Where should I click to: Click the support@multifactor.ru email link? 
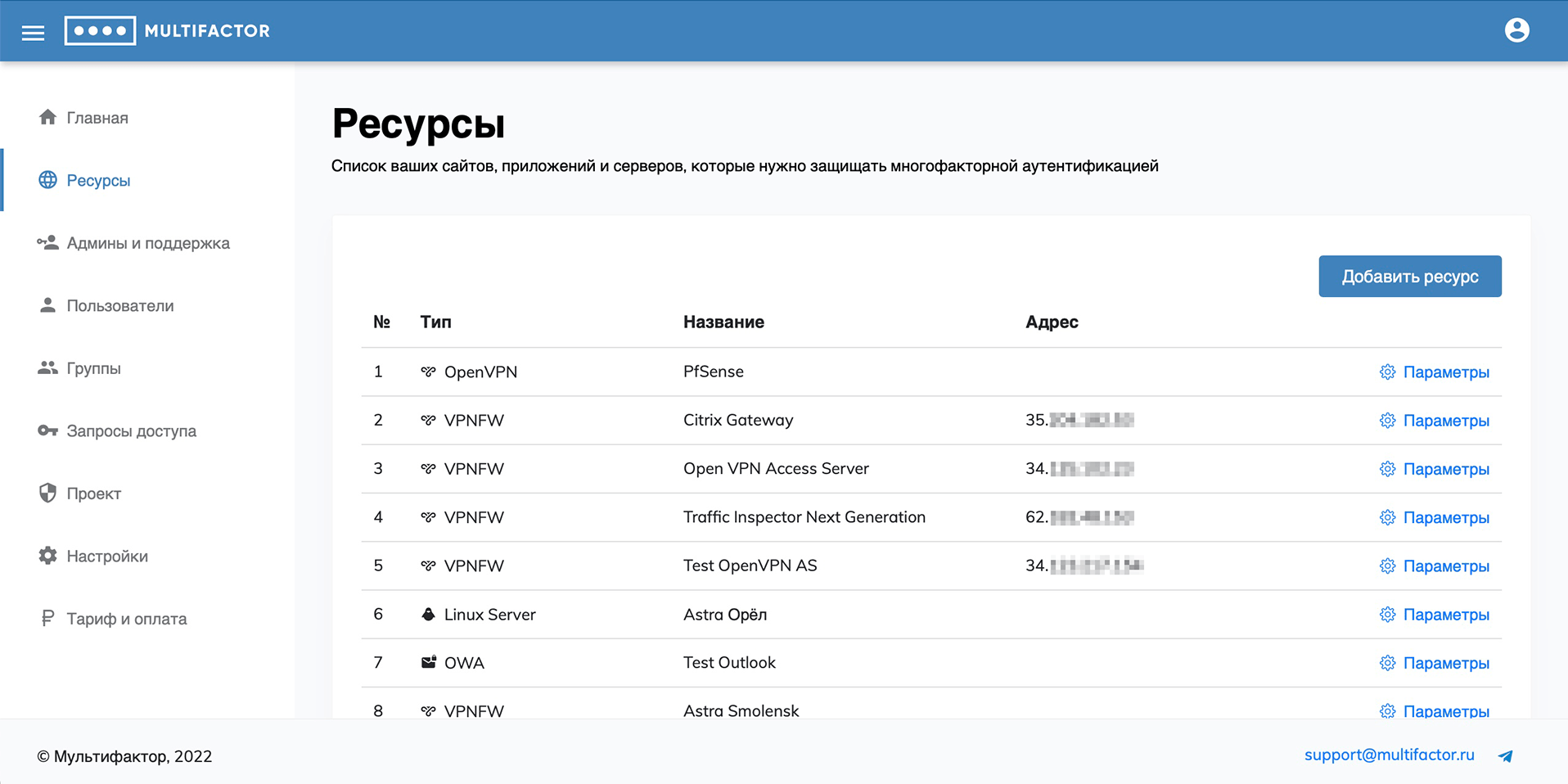[x=1389, y=755]
